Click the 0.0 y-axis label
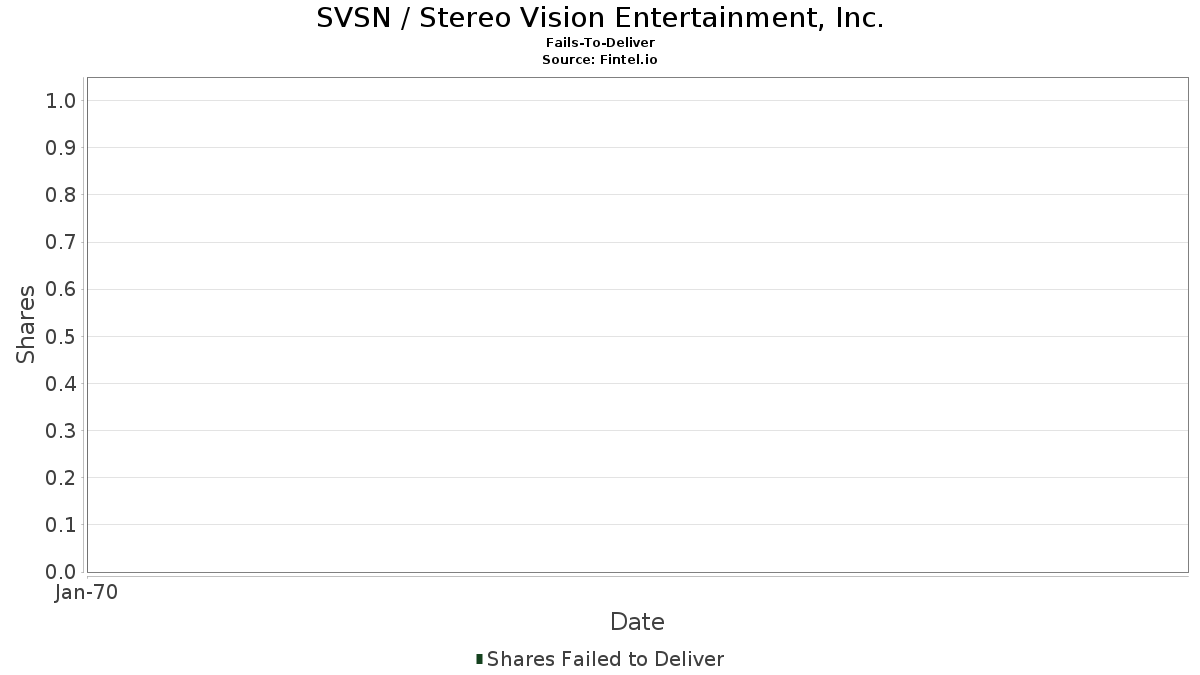 coord(60,572)
